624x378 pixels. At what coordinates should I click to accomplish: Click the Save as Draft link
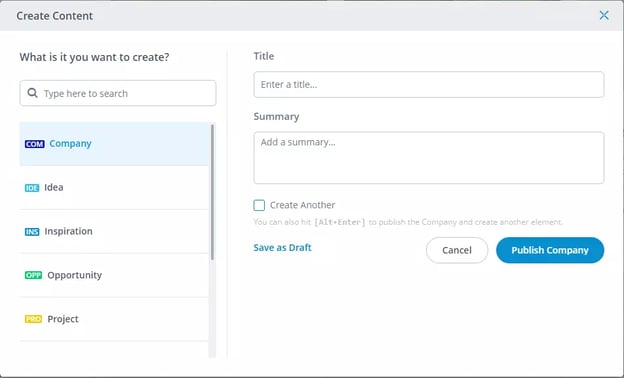tap(282, 247)
